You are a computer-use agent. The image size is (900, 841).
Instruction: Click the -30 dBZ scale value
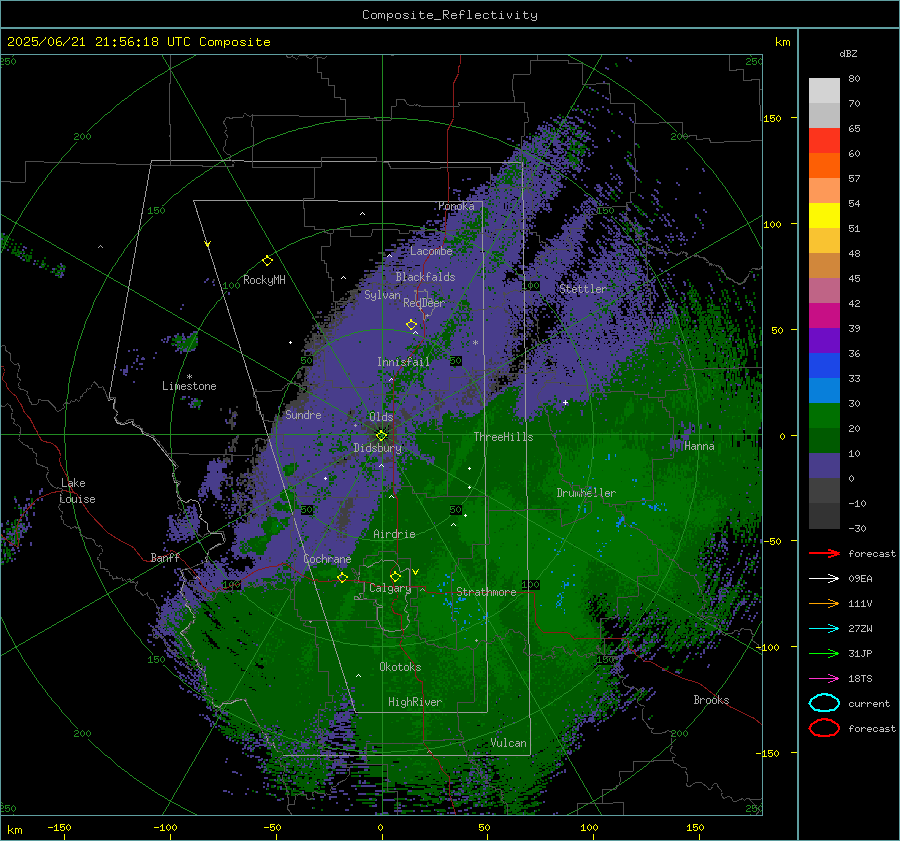click(857, 528)
